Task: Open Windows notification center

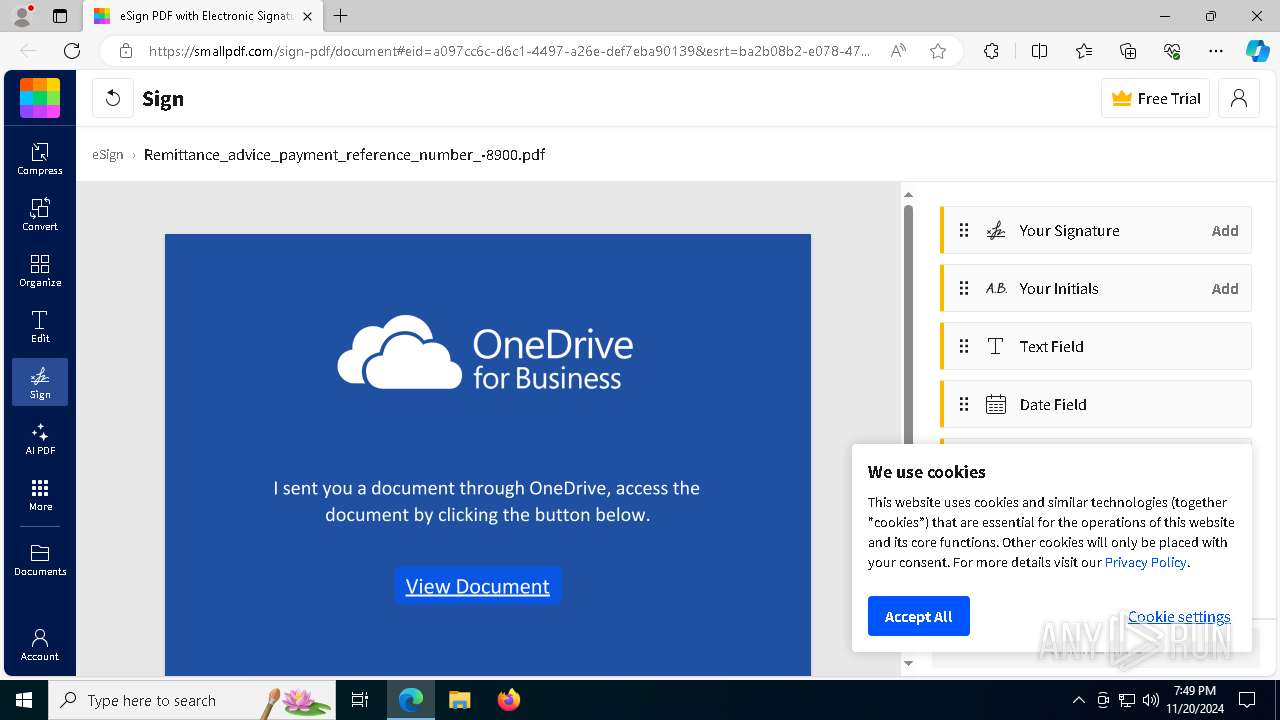Action: [1247, 700]
